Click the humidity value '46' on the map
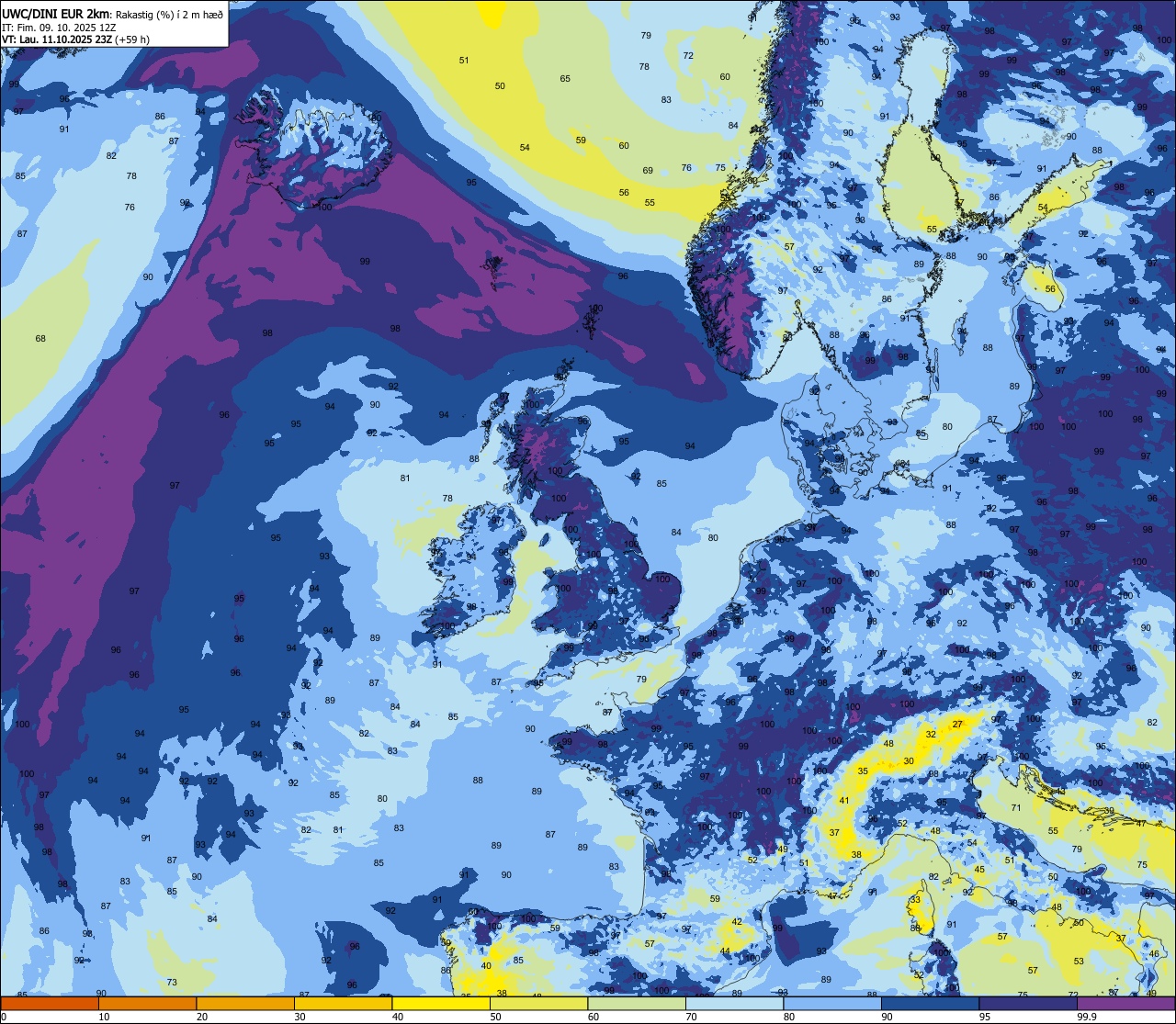Image resolution: width=1176 pixels, height=1024 pixels. 1154,954
